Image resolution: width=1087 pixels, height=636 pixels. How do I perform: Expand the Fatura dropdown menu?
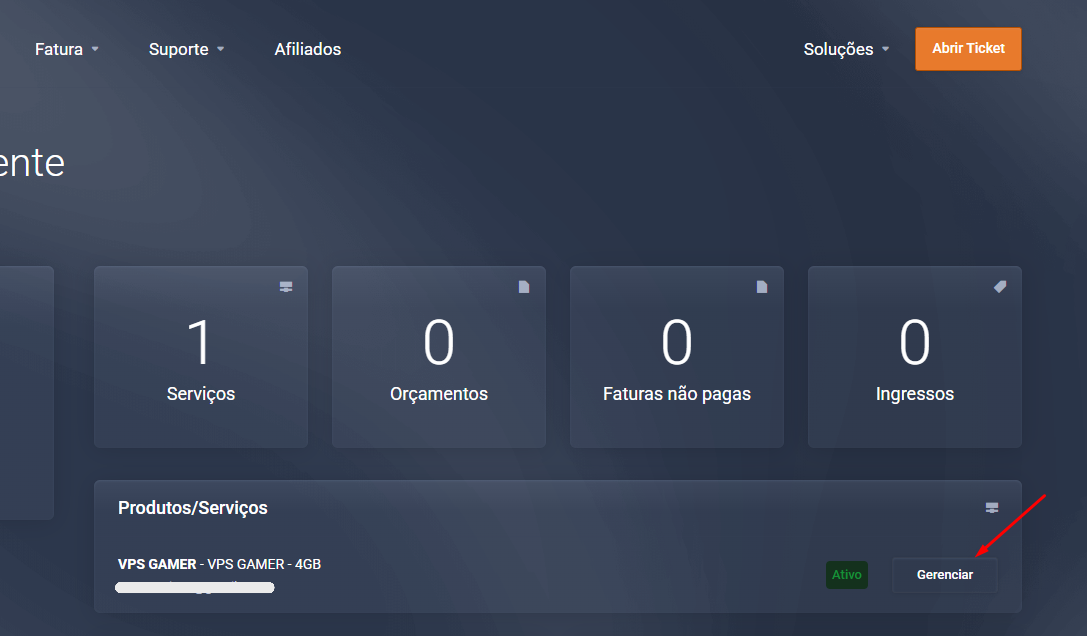(x=67, y=49)
